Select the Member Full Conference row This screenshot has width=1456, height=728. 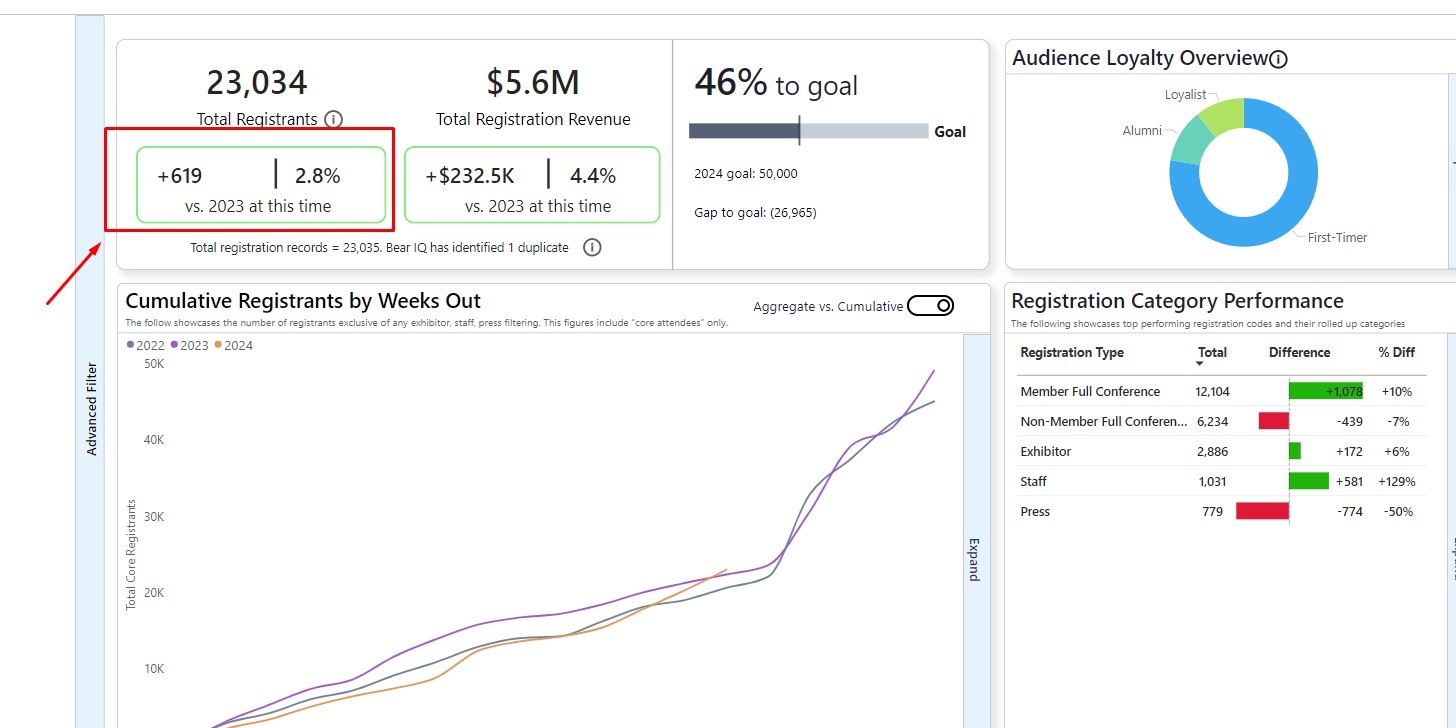tap(1090, 392)
